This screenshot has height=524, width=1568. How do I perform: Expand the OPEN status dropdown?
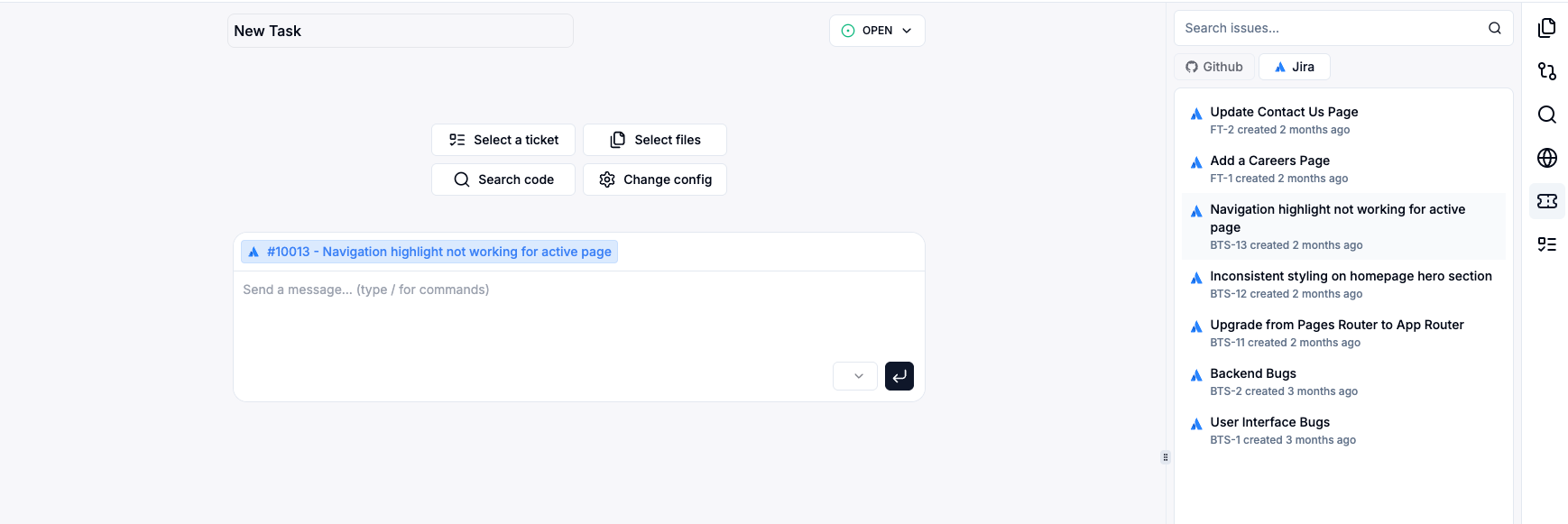click(x=876, y=31)
